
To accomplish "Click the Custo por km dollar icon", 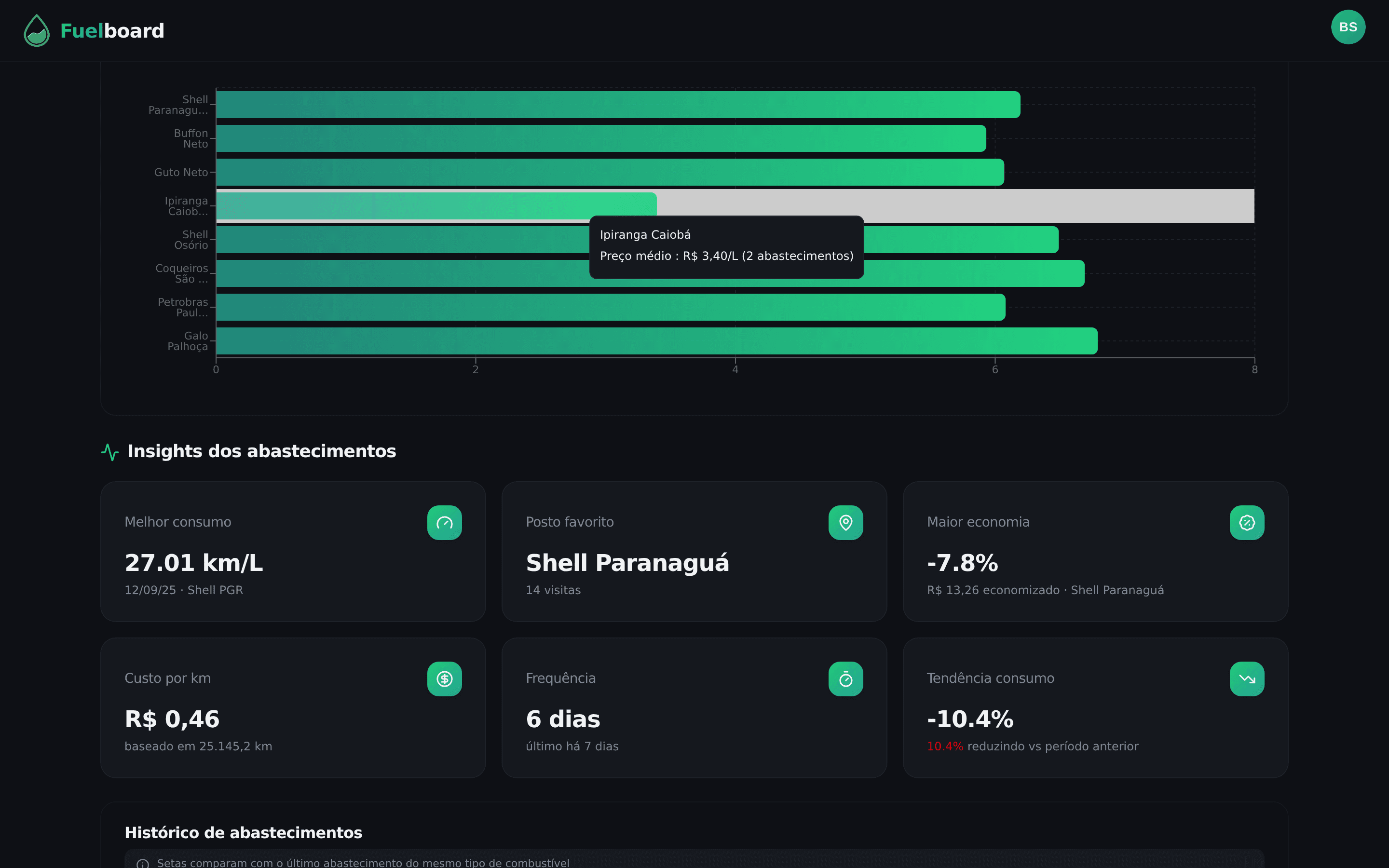I will coord(444,678).
